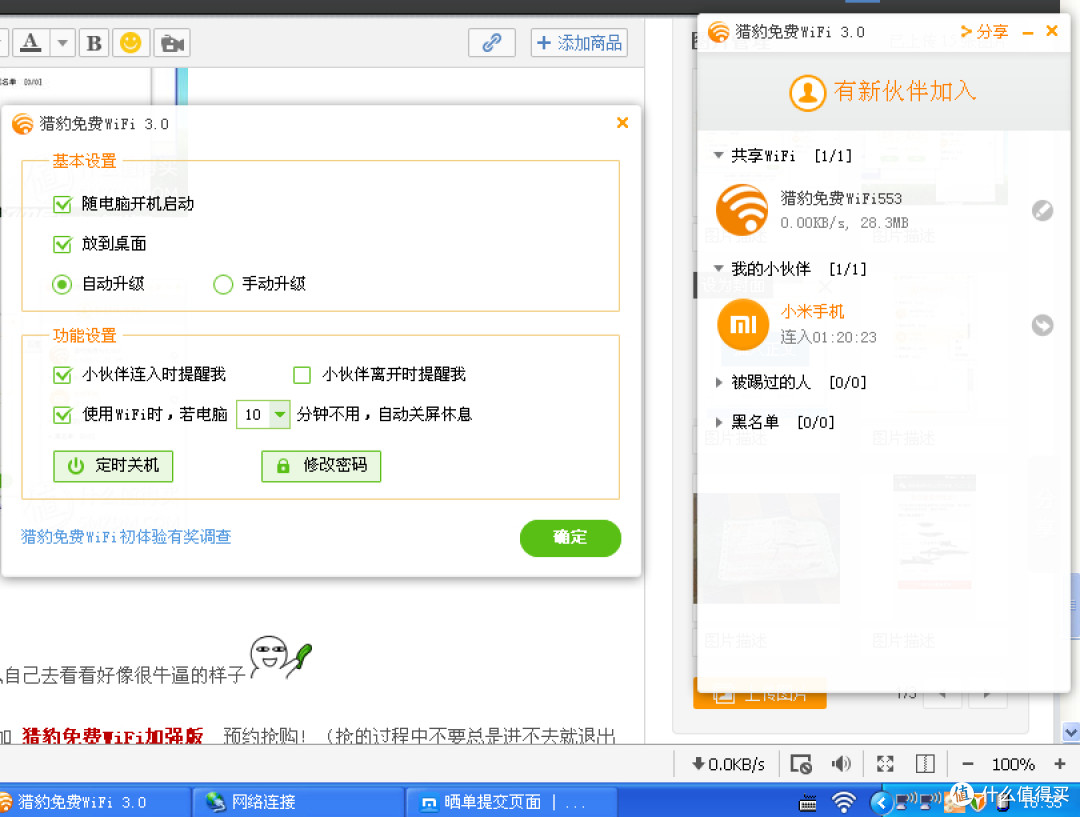
Task: Collapse the 我的小伙伴 section
Action: tap(718, 268)
